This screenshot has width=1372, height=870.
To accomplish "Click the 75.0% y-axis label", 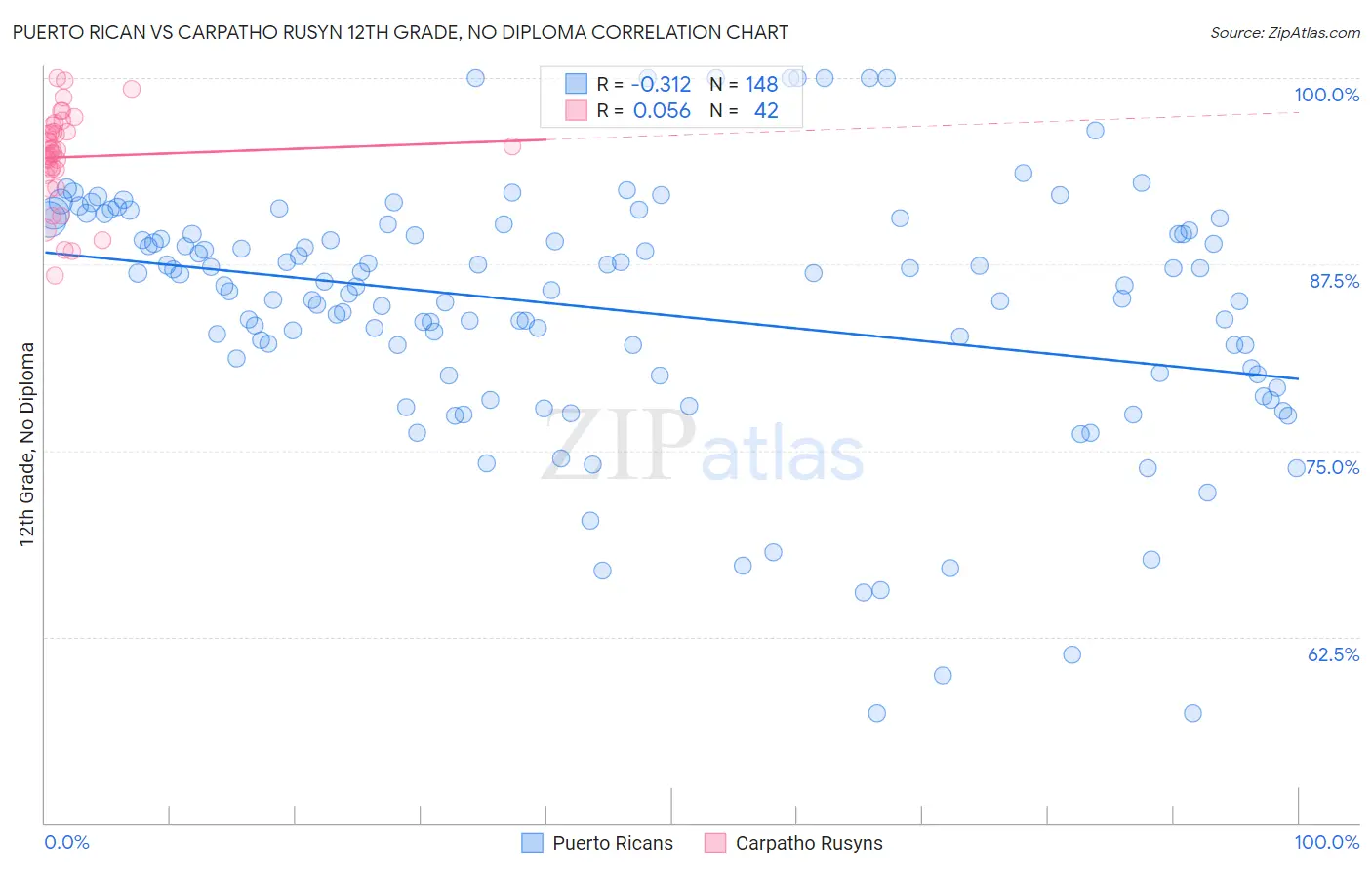I will point(1332,467).
